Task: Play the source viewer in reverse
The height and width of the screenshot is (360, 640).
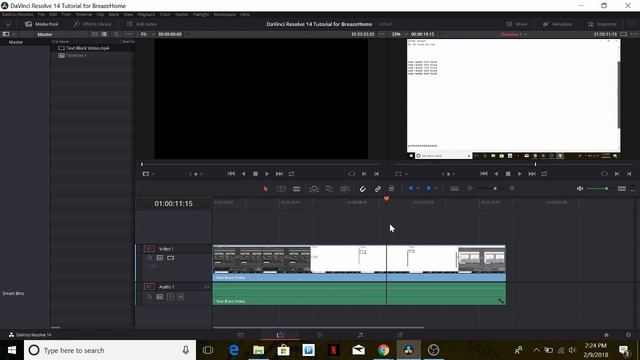Action: tap(243, 173)
